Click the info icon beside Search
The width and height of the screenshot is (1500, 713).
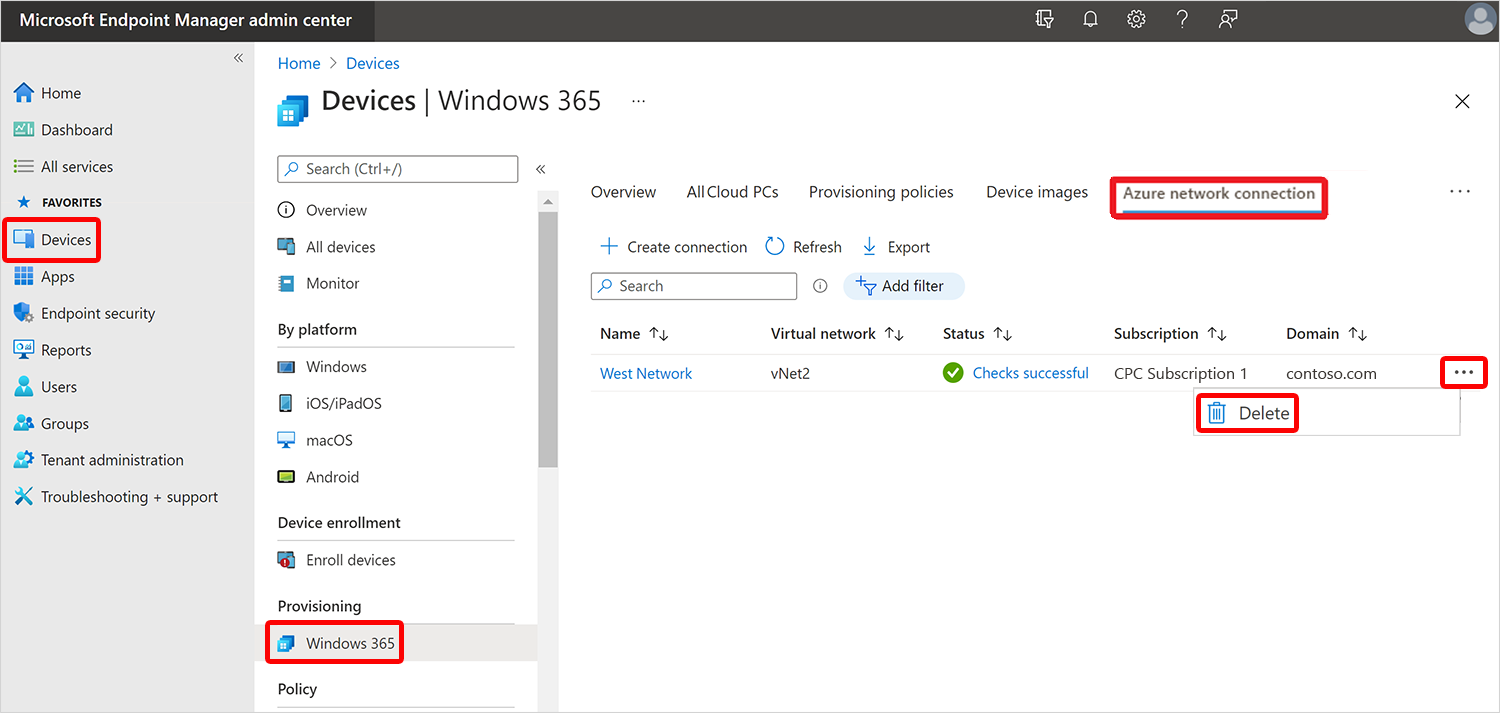click(x=820, y=286)
